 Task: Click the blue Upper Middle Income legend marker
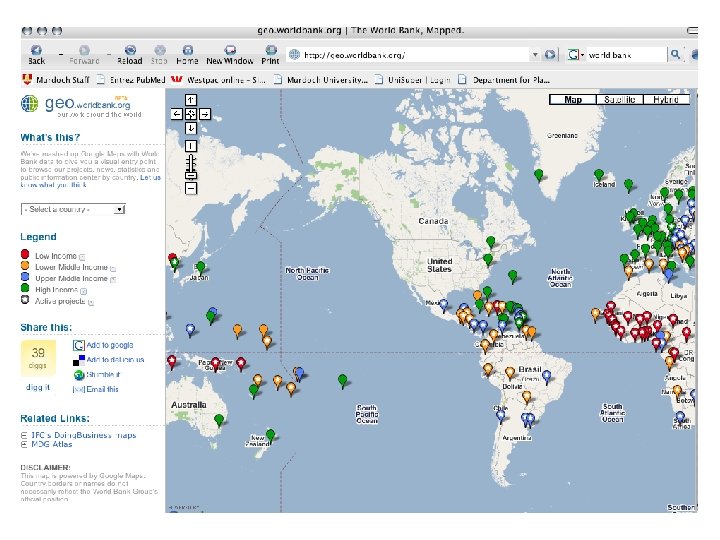pyautogui.click(x=25, y=277)
